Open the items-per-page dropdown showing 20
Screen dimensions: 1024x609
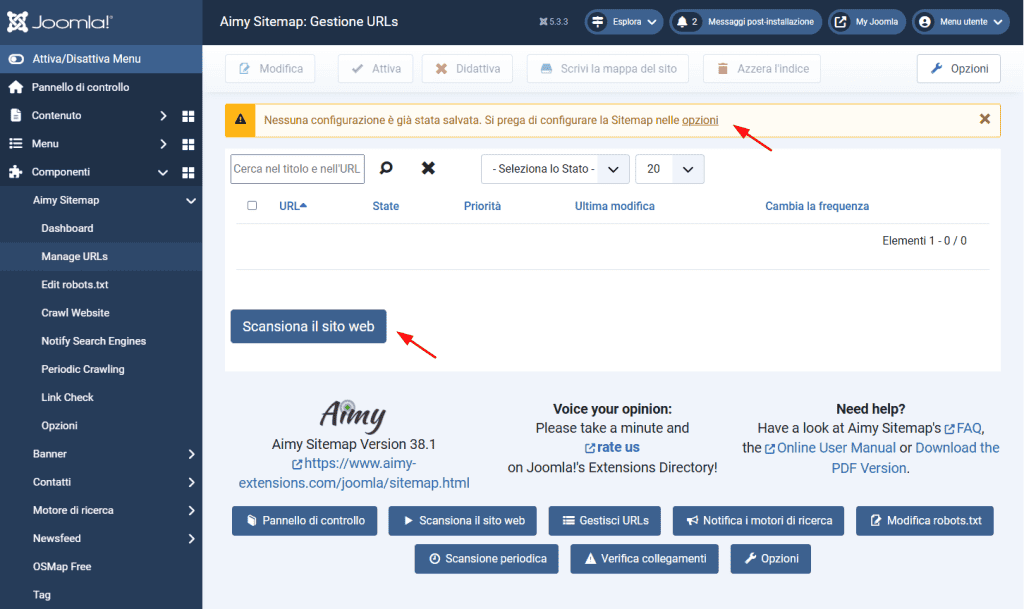(670, 168)
